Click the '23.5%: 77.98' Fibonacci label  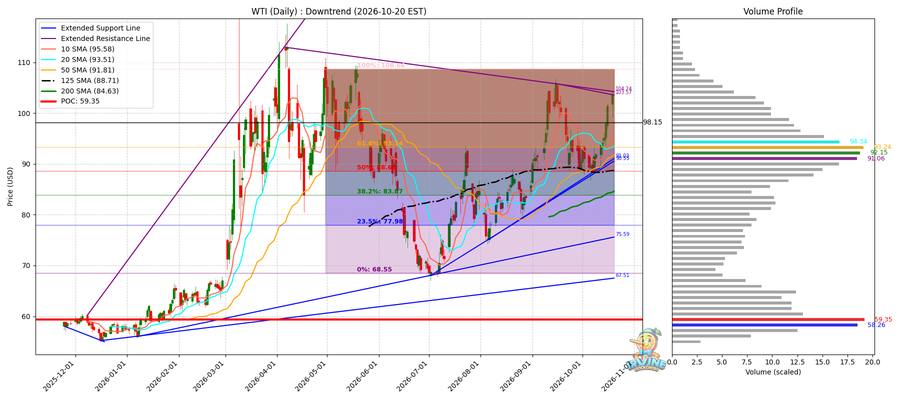379,221
